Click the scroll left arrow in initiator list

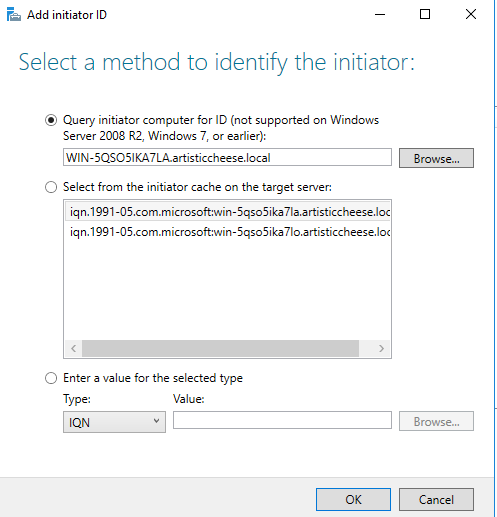point(74,349)
